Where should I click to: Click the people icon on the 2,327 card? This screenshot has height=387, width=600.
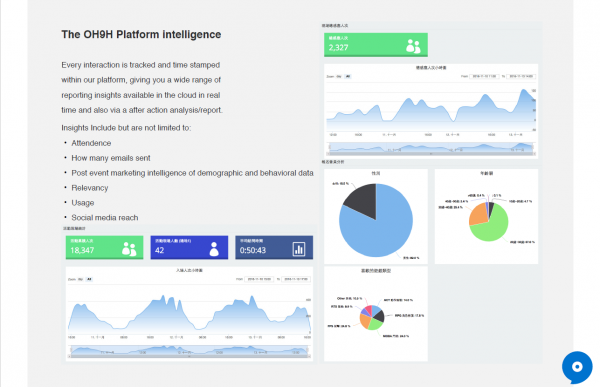tap(413, 46)
